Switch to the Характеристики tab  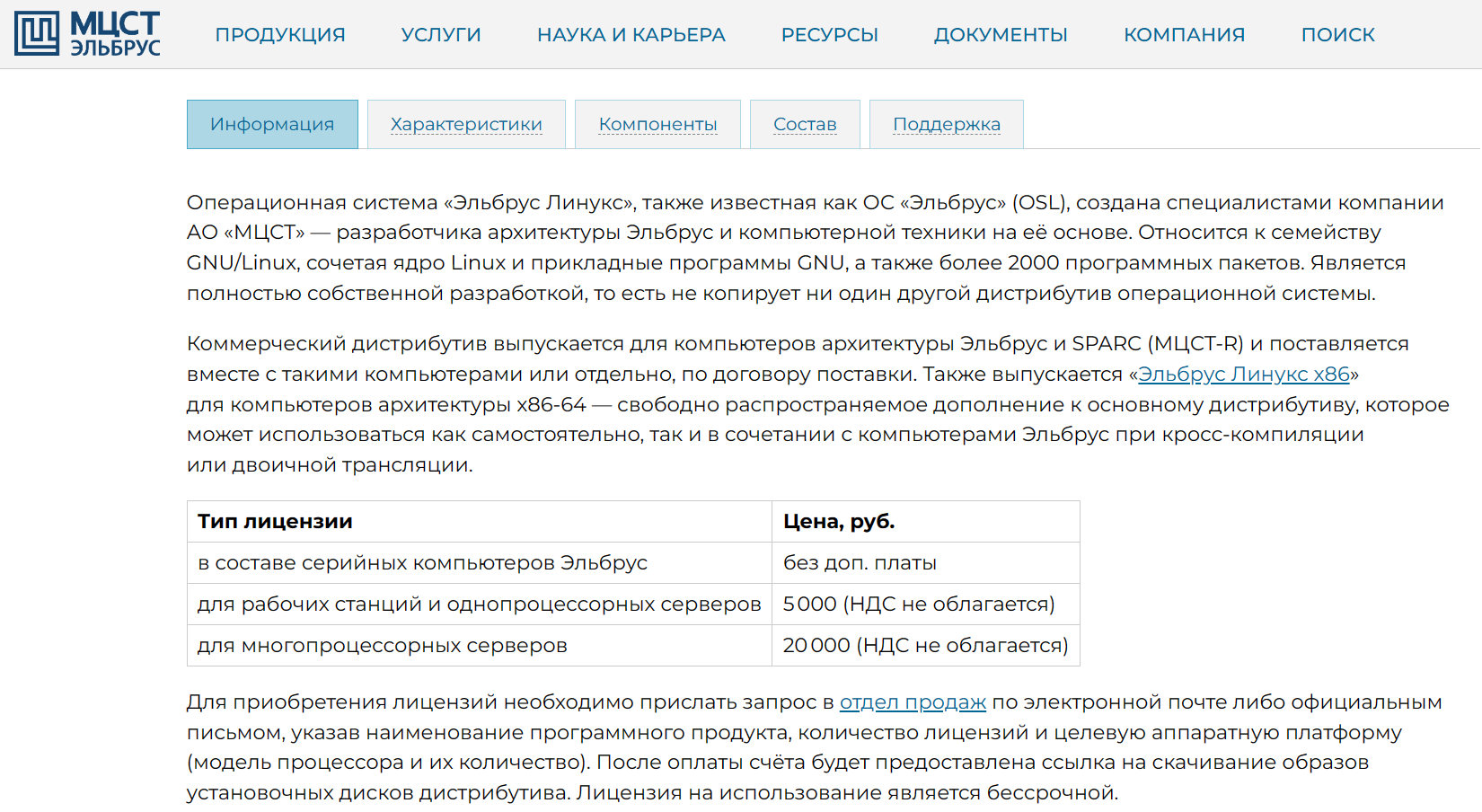[466, 124]
